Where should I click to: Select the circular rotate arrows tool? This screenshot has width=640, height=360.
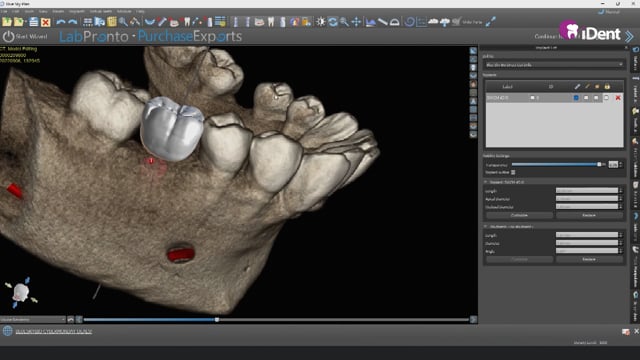tap(333, 22)
